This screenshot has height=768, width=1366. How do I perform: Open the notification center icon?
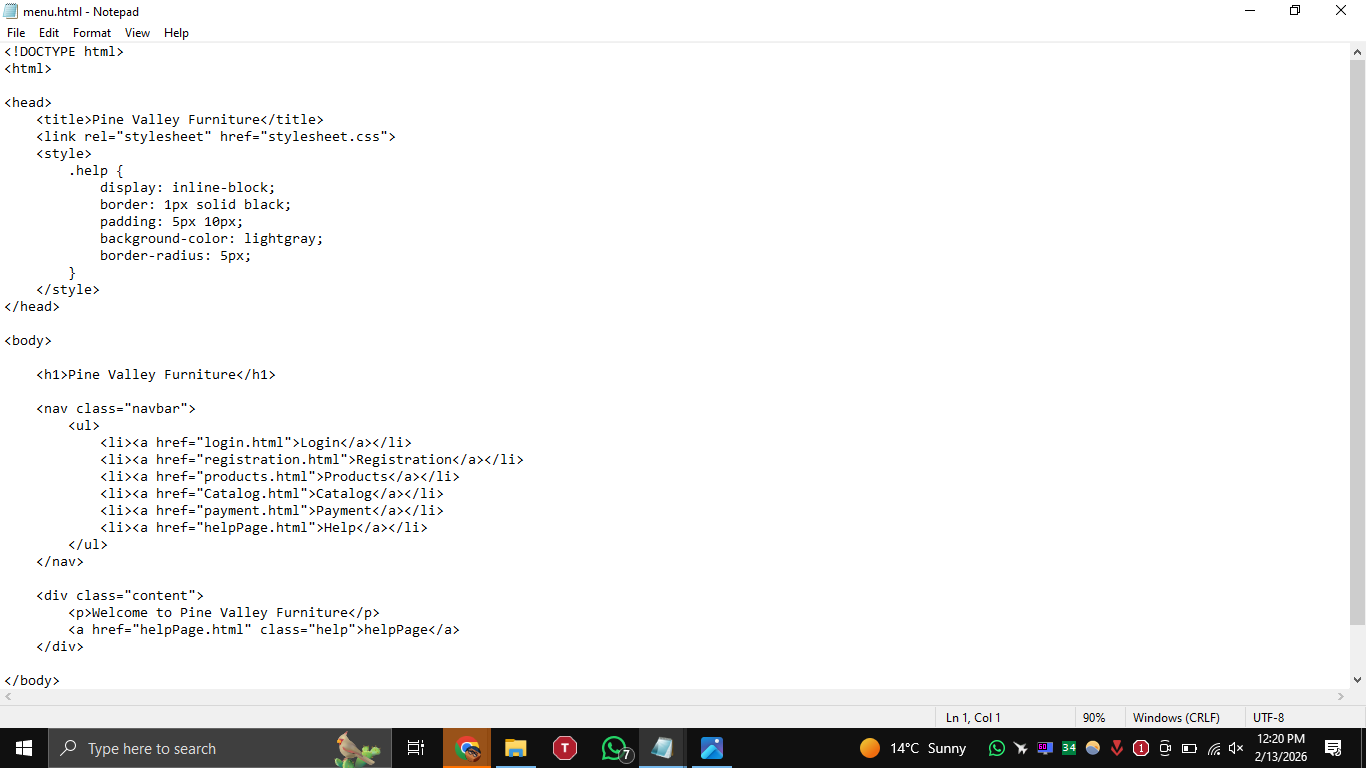(1332, 748)
